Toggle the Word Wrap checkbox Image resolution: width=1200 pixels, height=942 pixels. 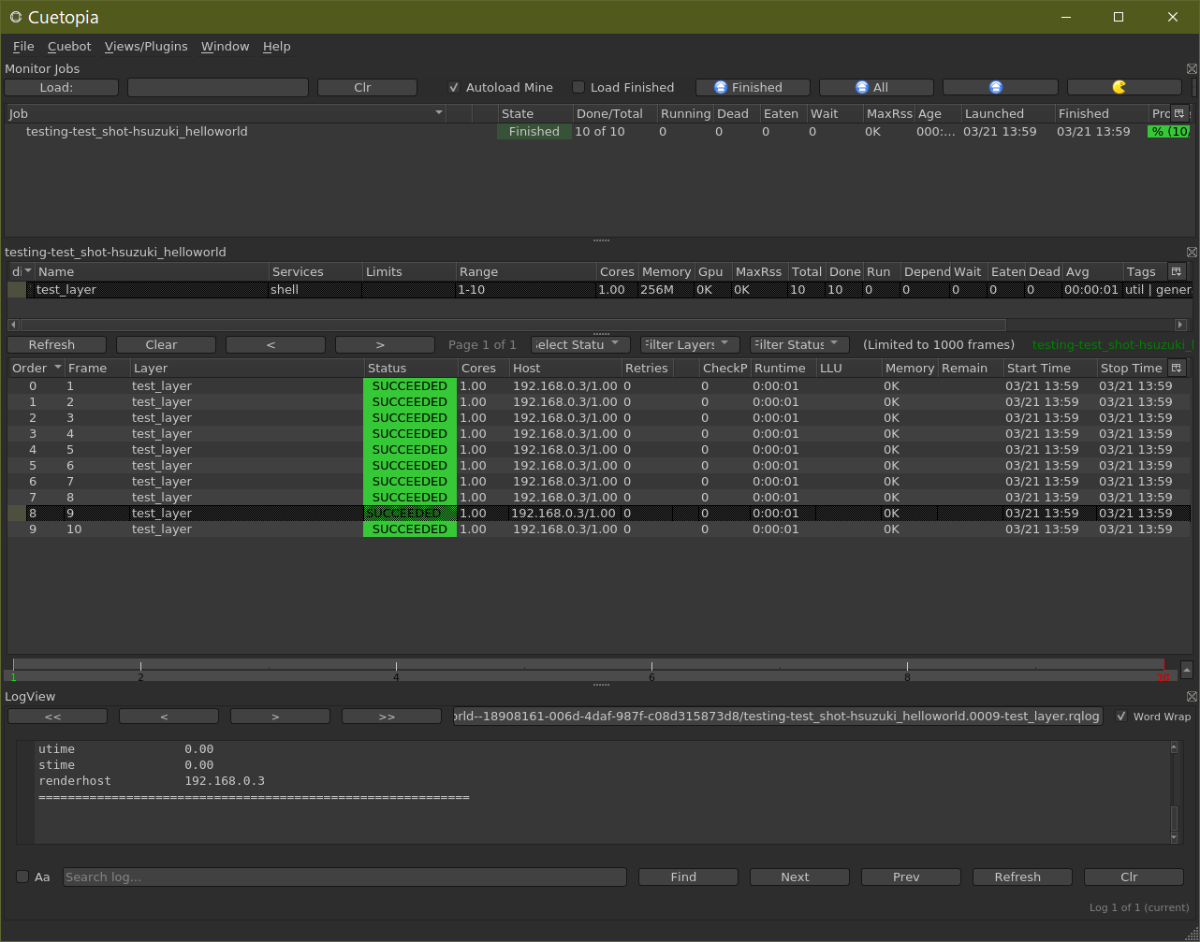coord(1121,716)
